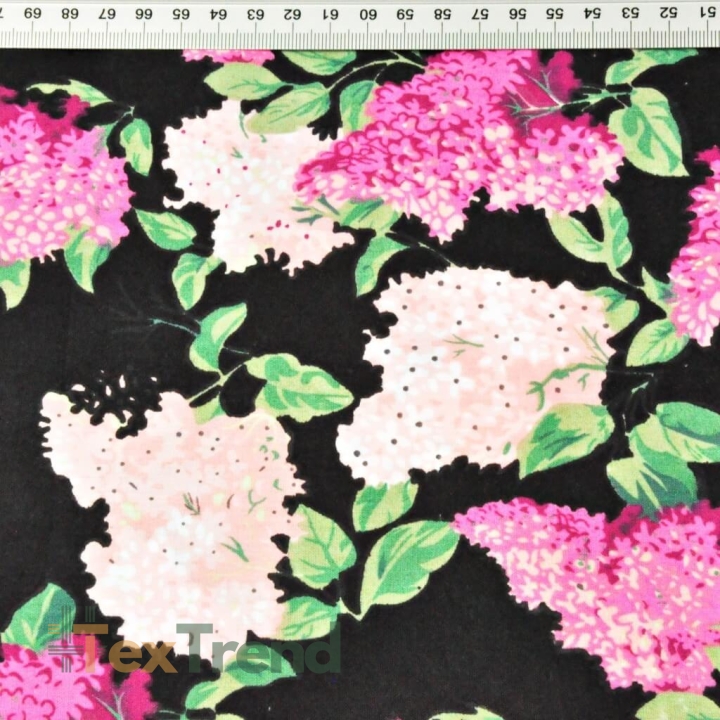Click the bright pink flower at left edge
This screenshot has width=720, height=720.
(x=62, y=181)
